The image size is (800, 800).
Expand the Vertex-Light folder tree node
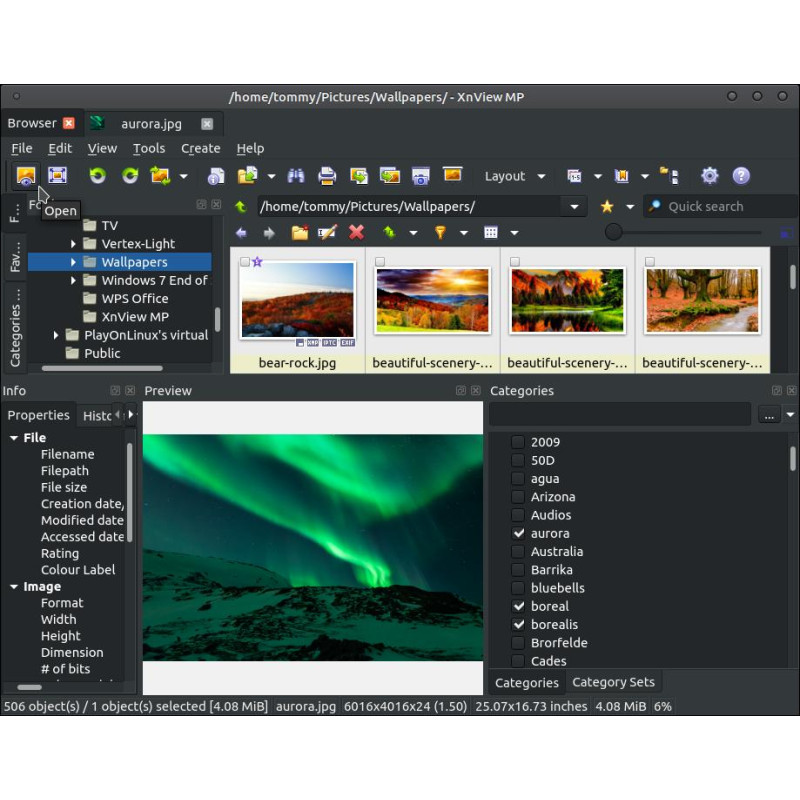(x=73, y=244)
